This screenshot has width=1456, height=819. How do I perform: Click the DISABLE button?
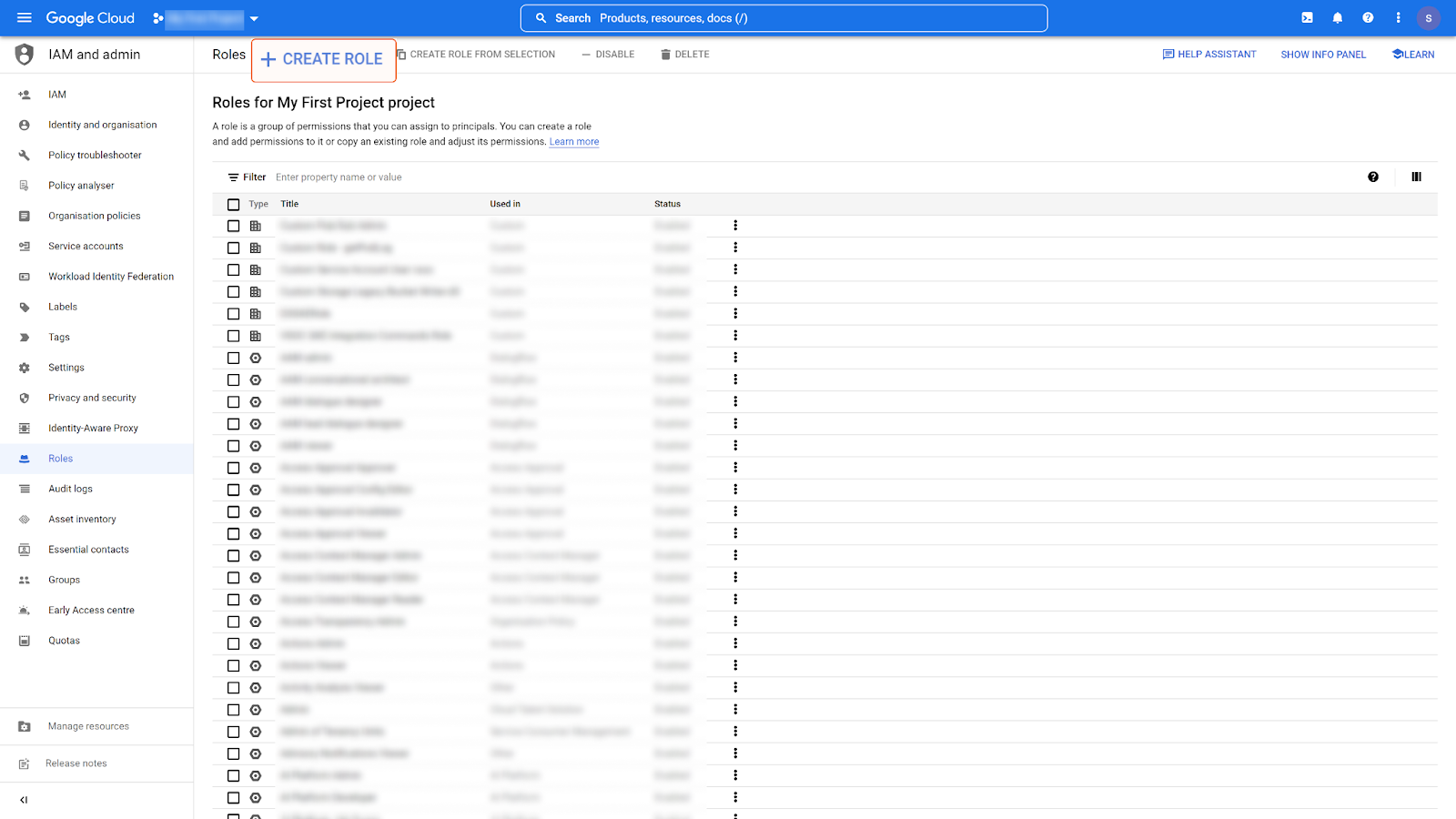coord(608,55)
